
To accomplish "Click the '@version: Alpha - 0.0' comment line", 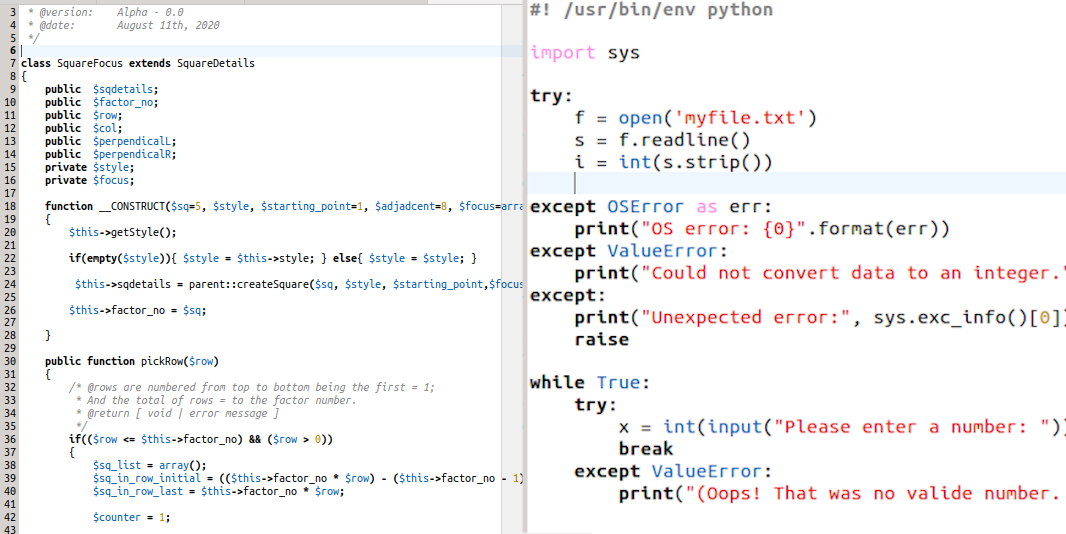I will click(105, 12).
